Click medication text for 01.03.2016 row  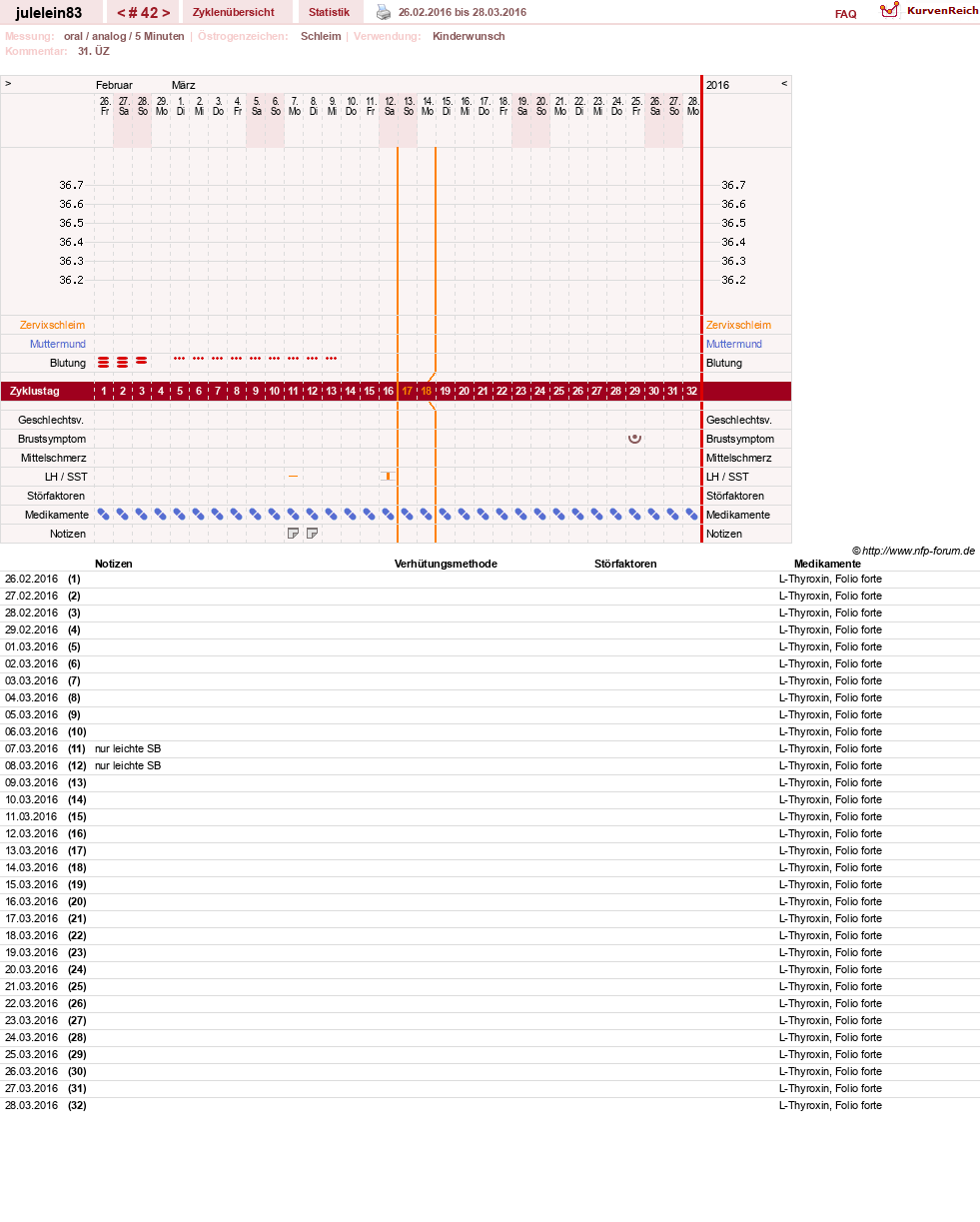(830, 646)
